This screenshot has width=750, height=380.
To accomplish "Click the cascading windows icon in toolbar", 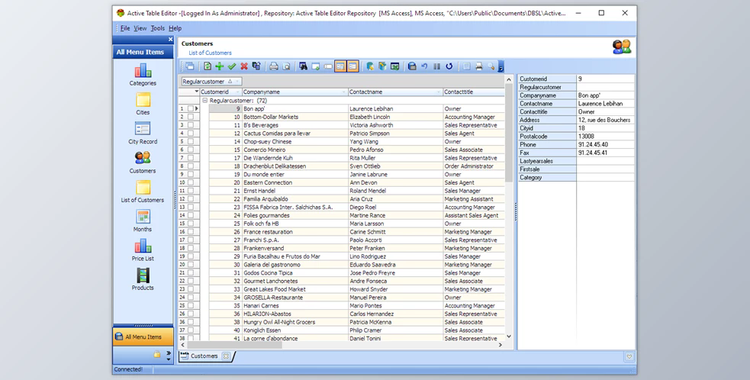I will (190, 67).
